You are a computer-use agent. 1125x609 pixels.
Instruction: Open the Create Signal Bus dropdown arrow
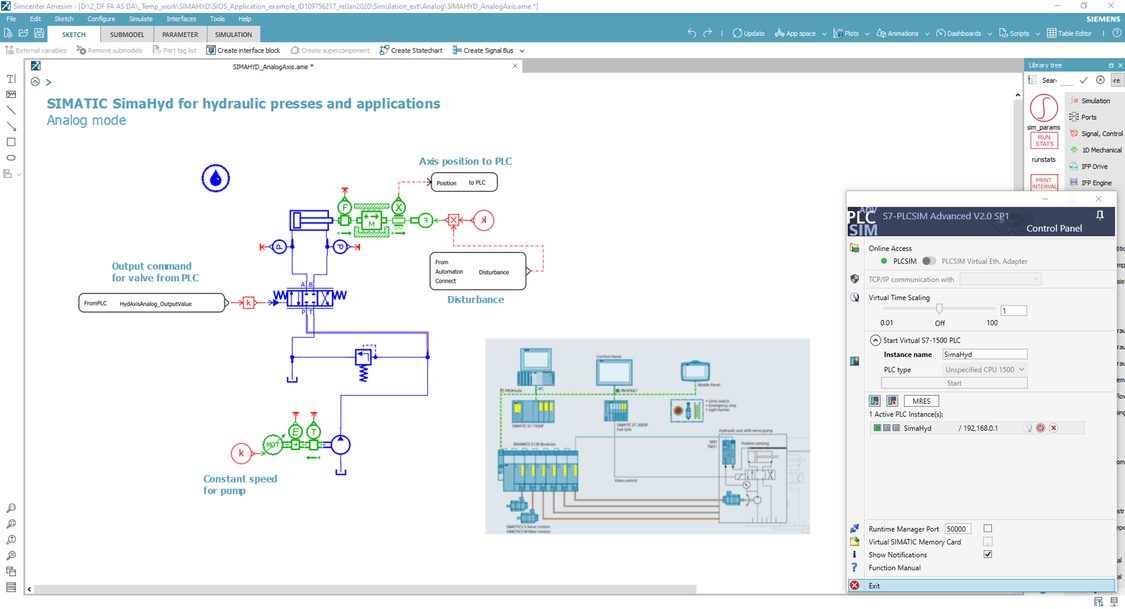(522, 51)
